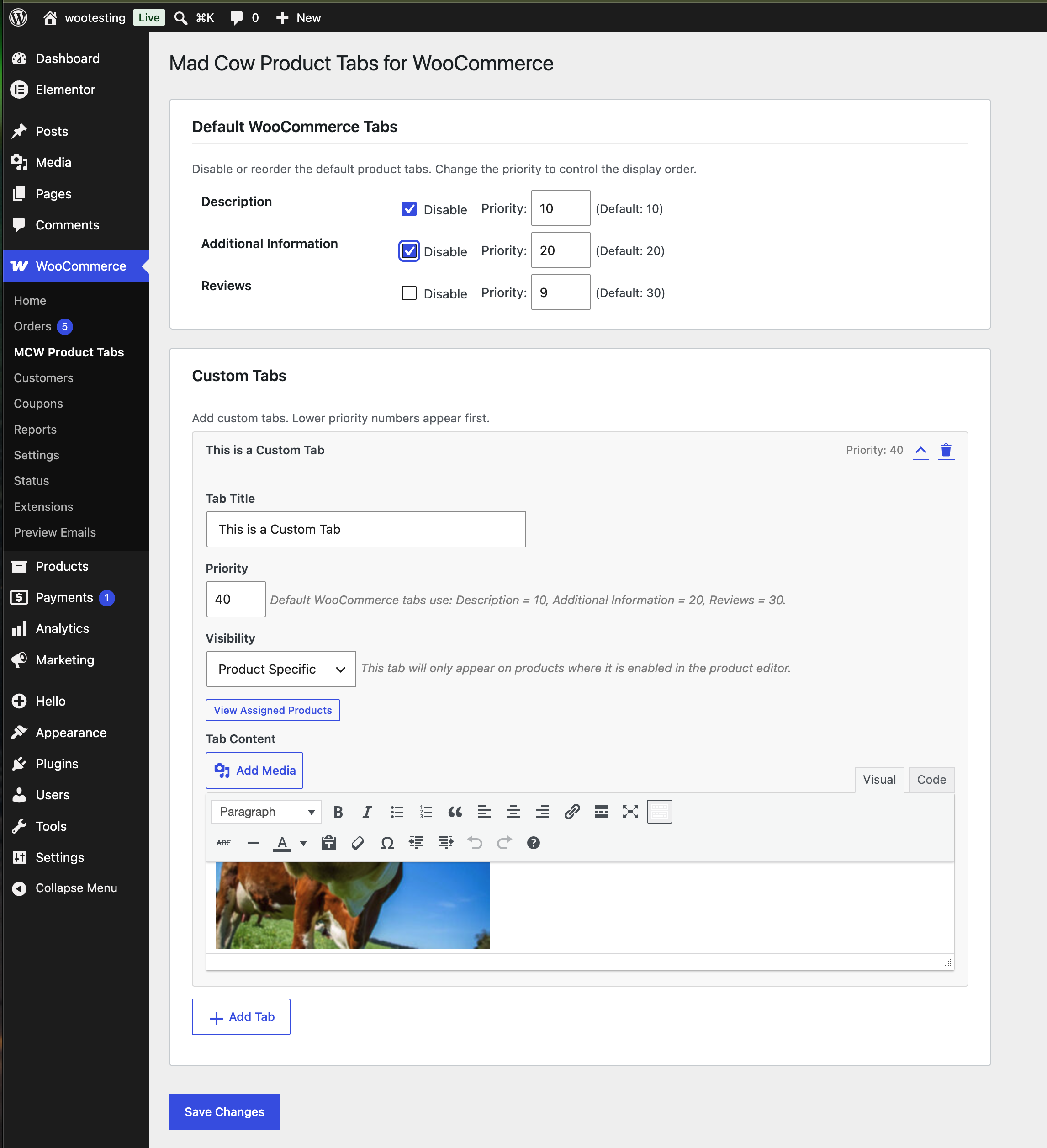Viewport: 1047px width, 1148px height.
Task: Open WooCommerce Coupons link
Action: click(x=38, y=404)
